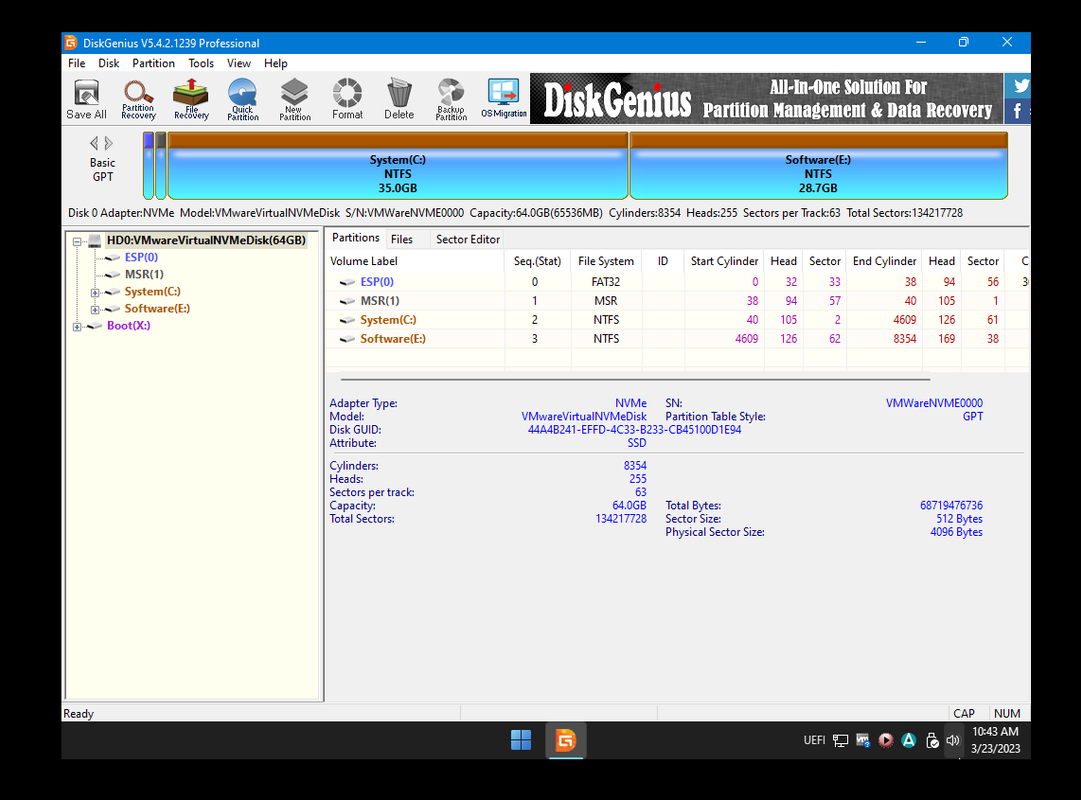Go to the next disk arrow
The image size is (1081, 800).
[x=108, y=143]
